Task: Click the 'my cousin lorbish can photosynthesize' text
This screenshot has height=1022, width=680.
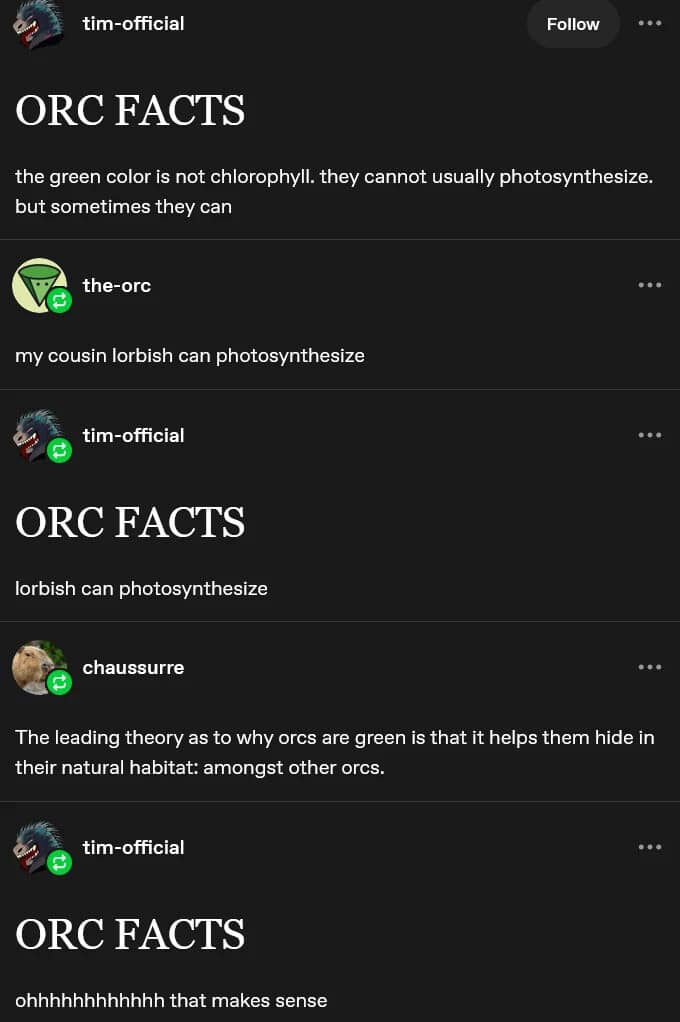Action: (x=190, y=355)
